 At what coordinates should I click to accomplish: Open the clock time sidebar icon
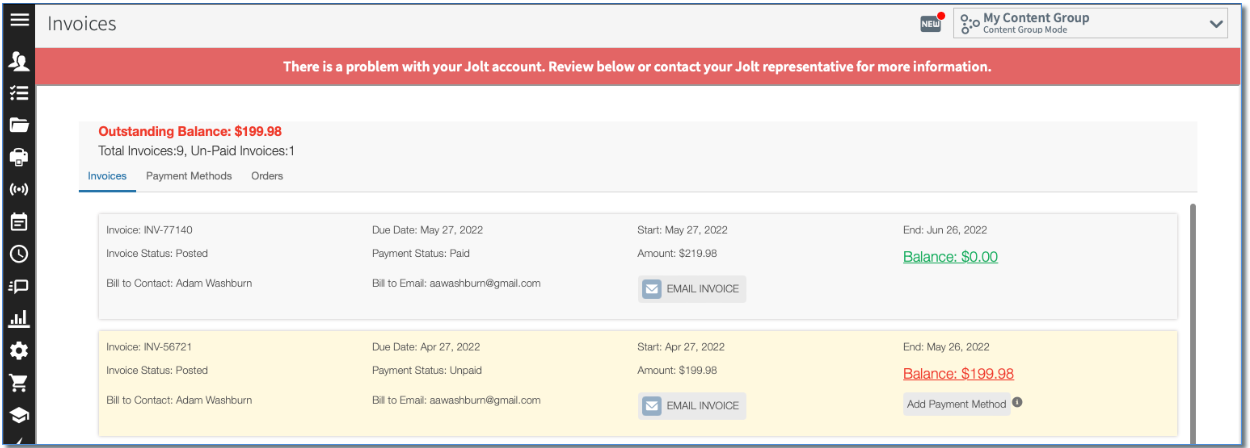[19, 254]
